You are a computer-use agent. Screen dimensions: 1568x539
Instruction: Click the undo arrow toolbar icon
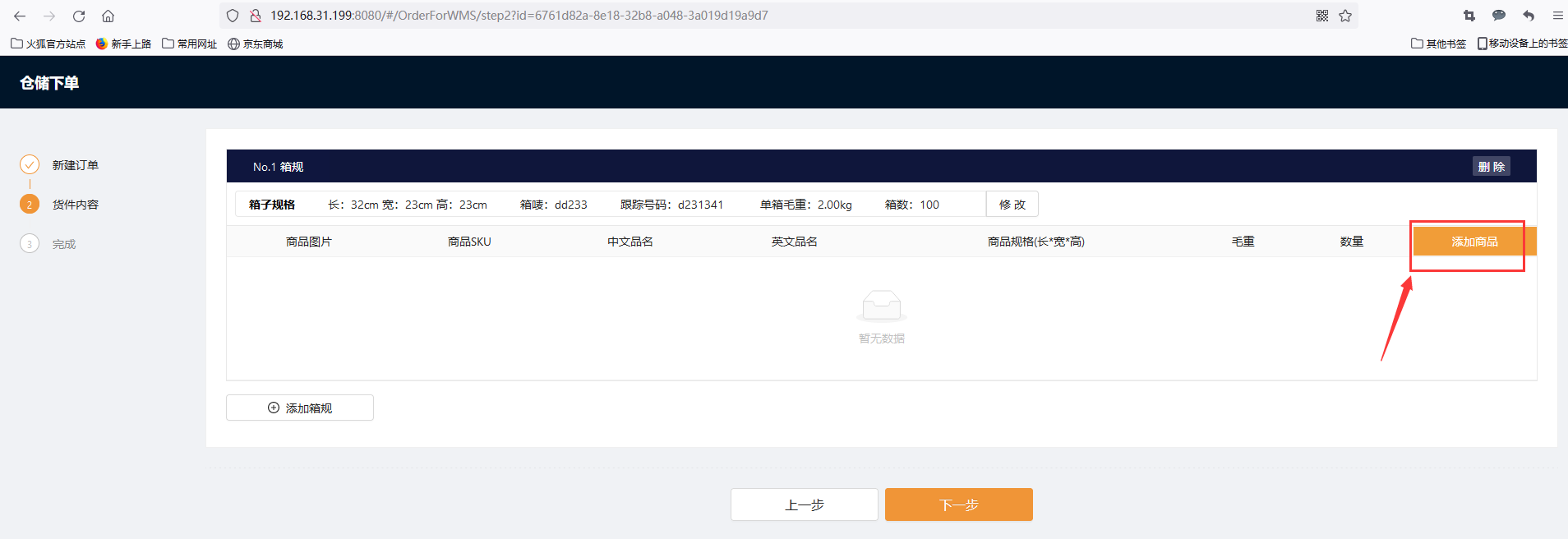coord(1529,16)
